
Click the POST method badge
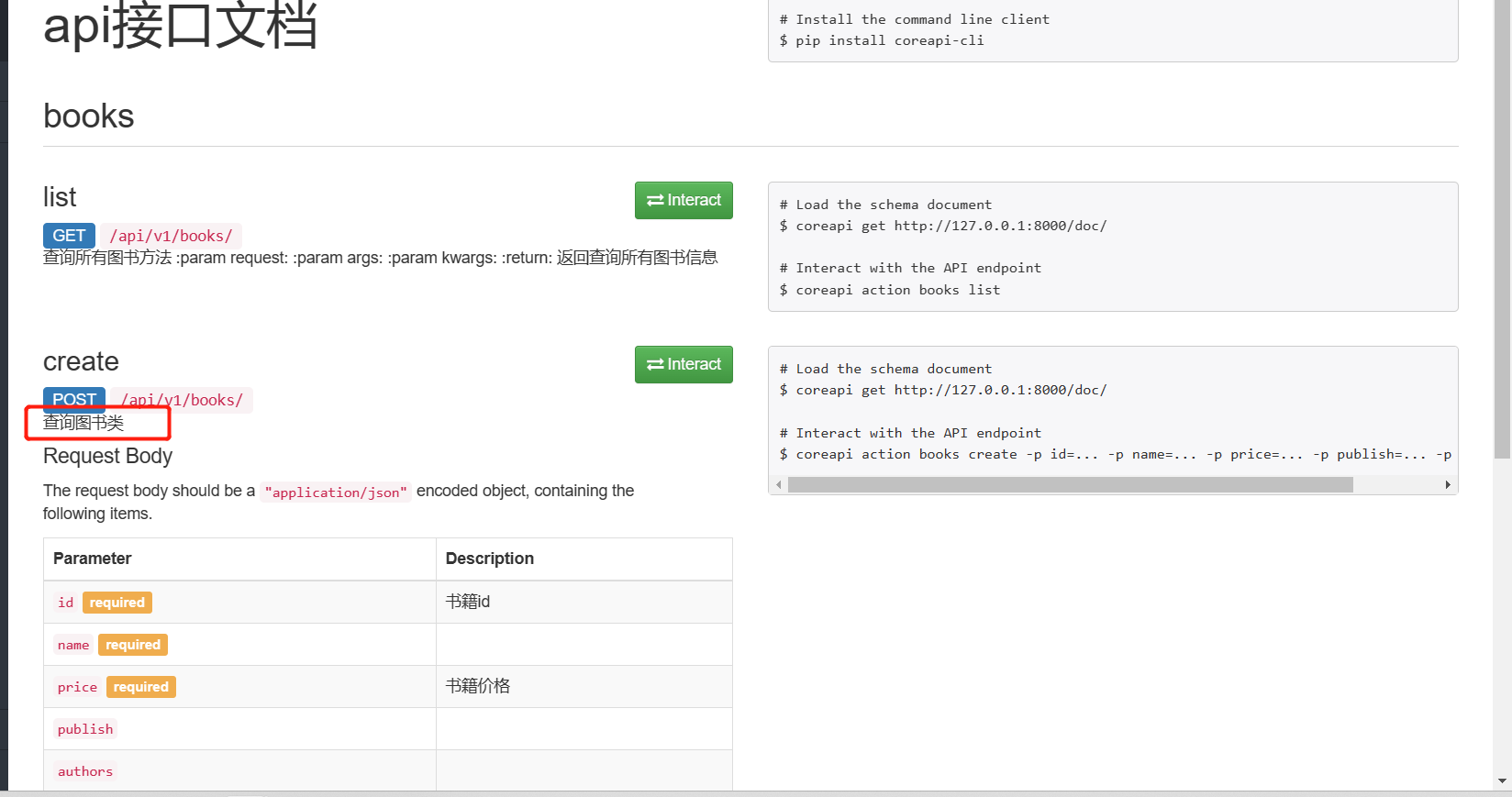pos(74,399)
